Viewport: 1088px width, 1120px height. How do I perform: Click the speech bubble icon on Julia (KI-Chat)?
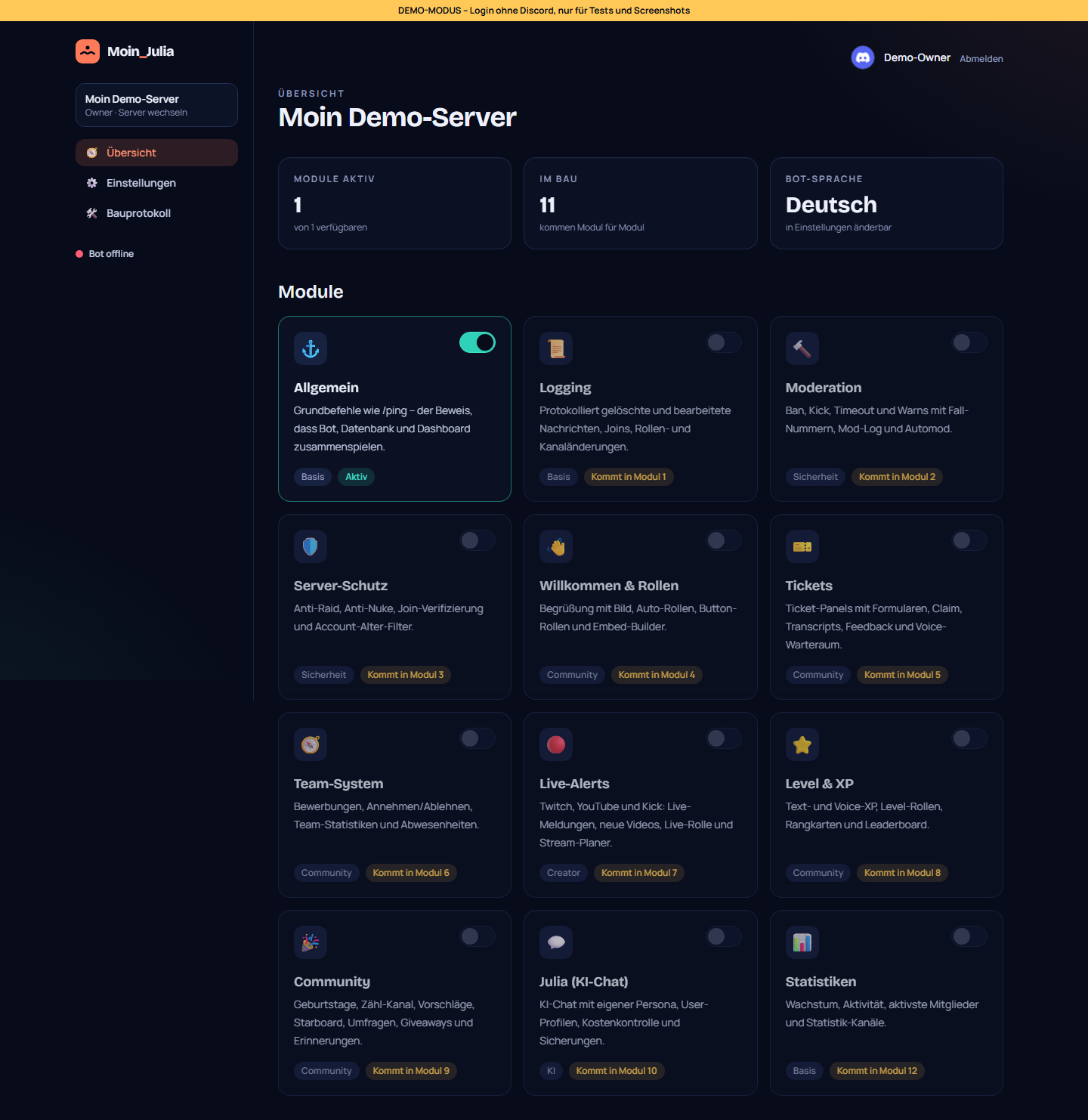[x=556, y=942]
